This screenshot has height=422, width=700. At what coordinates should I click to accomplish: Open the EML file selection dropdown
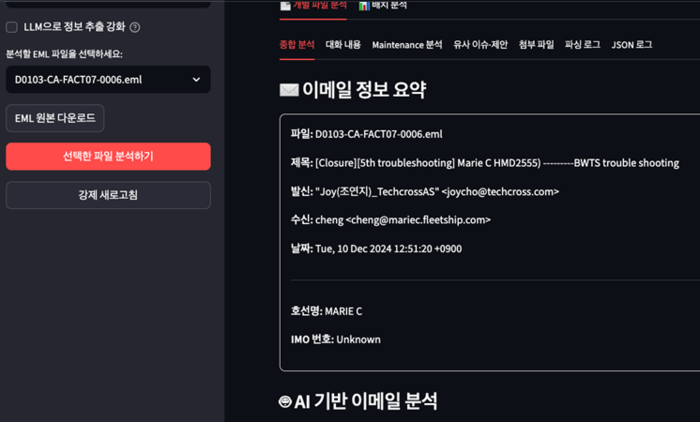point(108,79)
